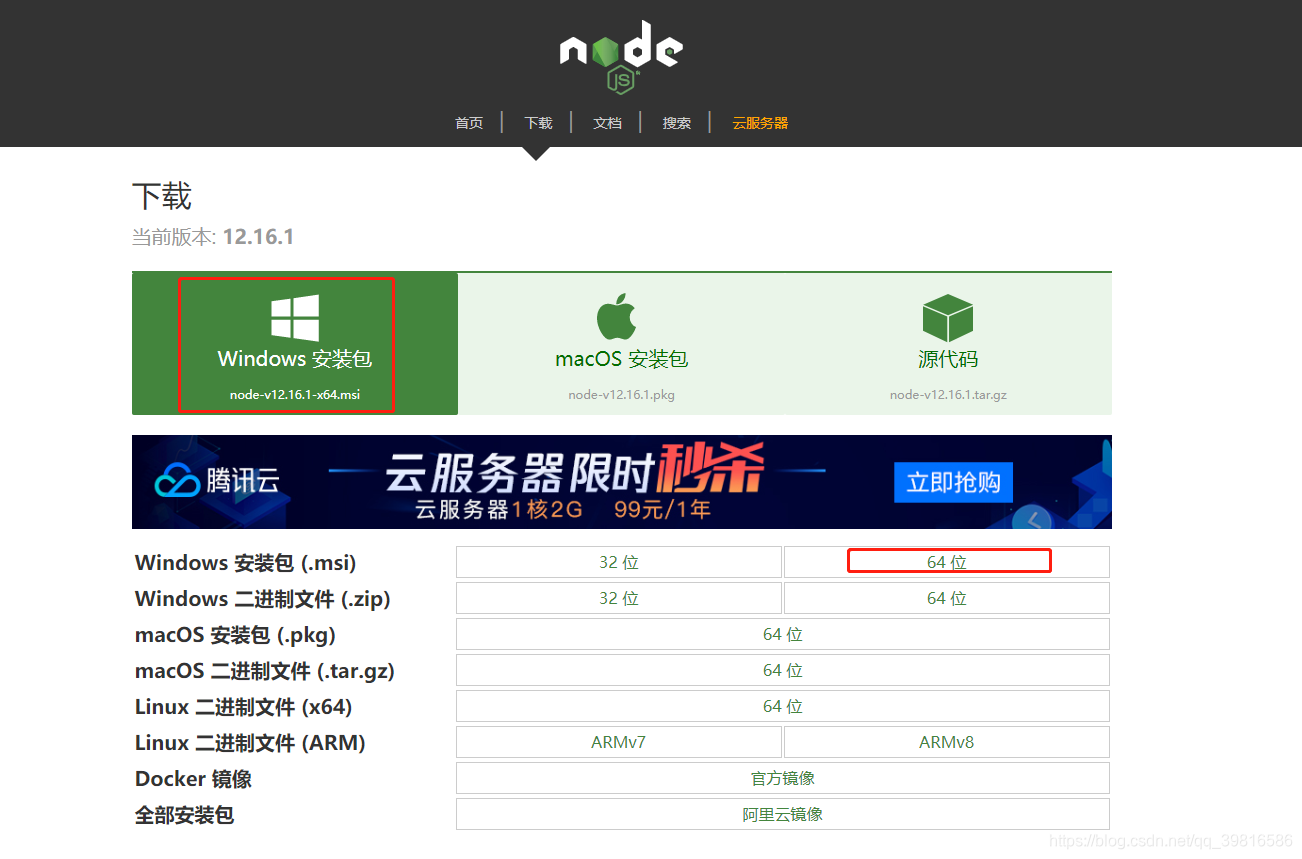This screenshot has height=859, width=1302.
Task: Click the Tencent Cloud logo in banner
Action: coord(217,482)
